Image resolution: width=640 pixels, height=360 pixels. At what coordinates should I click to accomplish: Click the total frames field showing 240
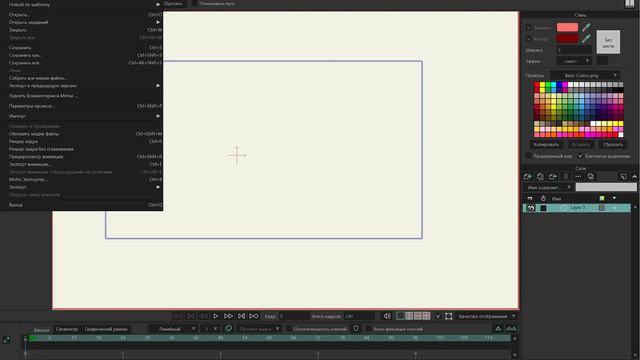[359, 316]
